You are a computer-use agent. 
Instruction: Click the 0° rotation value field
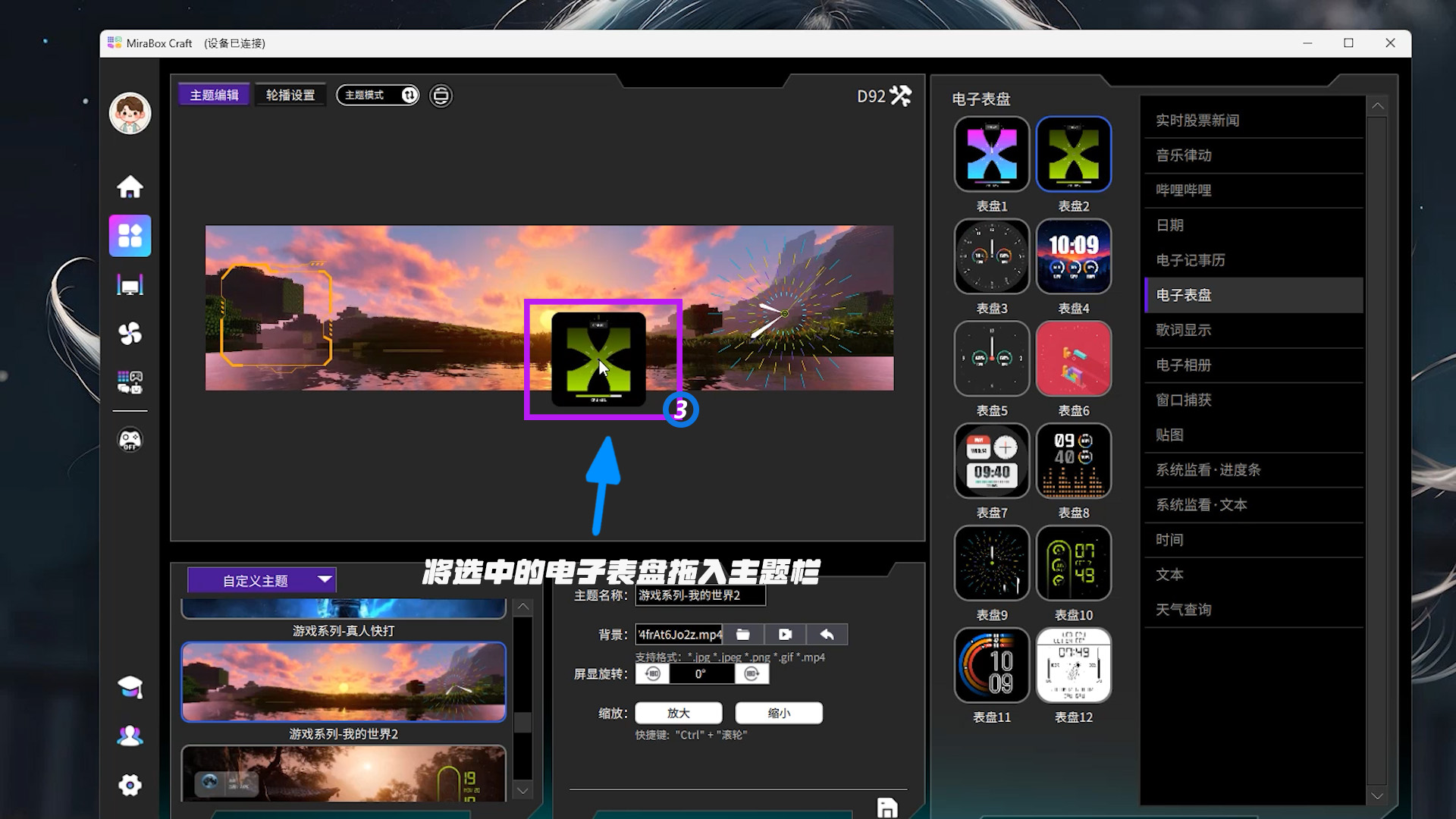pos(701,674)
